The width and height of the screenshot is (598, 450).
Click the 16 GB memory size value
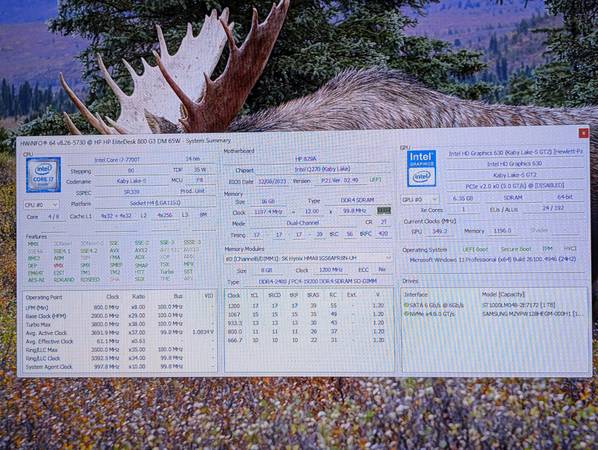point(268,201)
